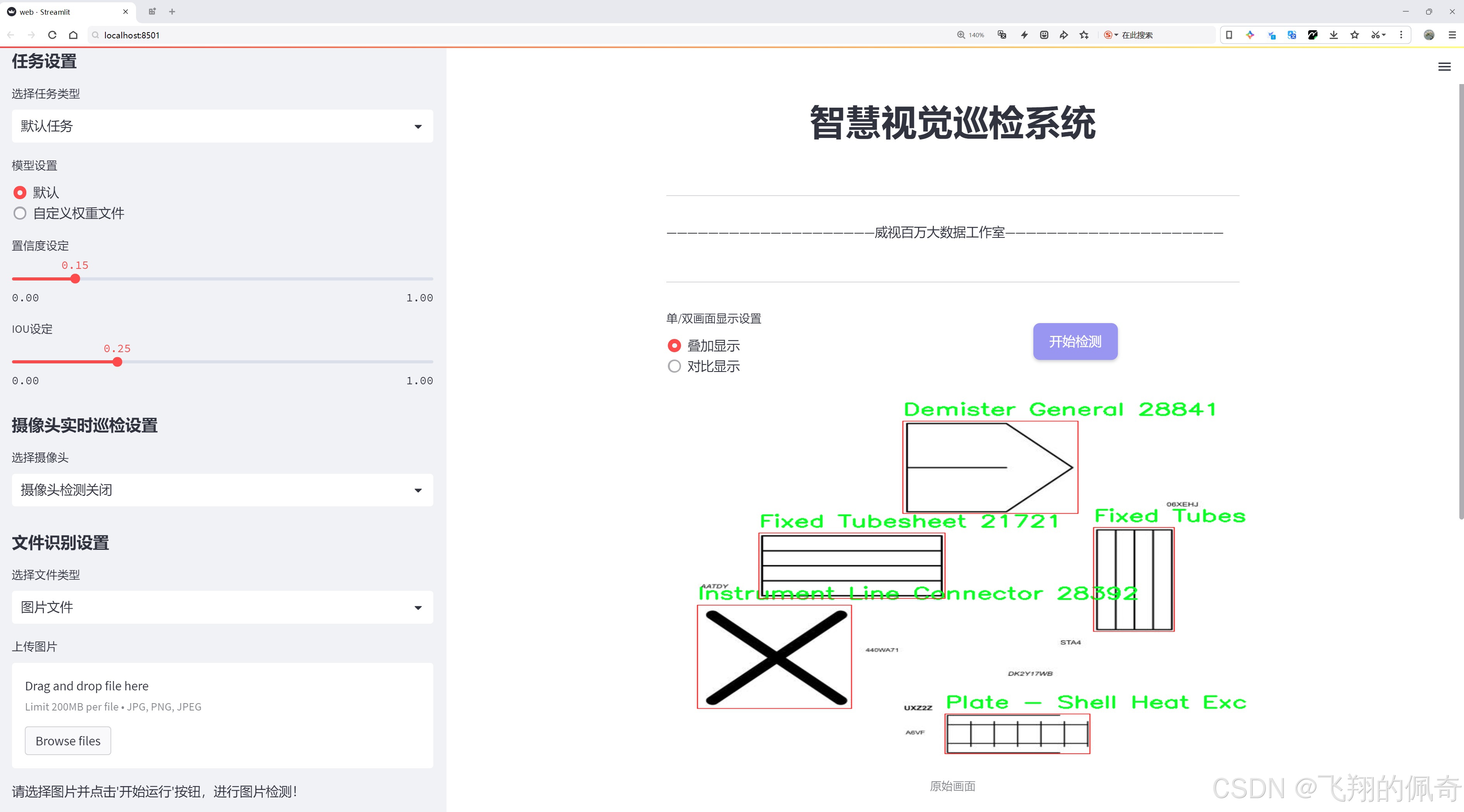Open the Streamlit app hamburger menu

[1444, 66]
